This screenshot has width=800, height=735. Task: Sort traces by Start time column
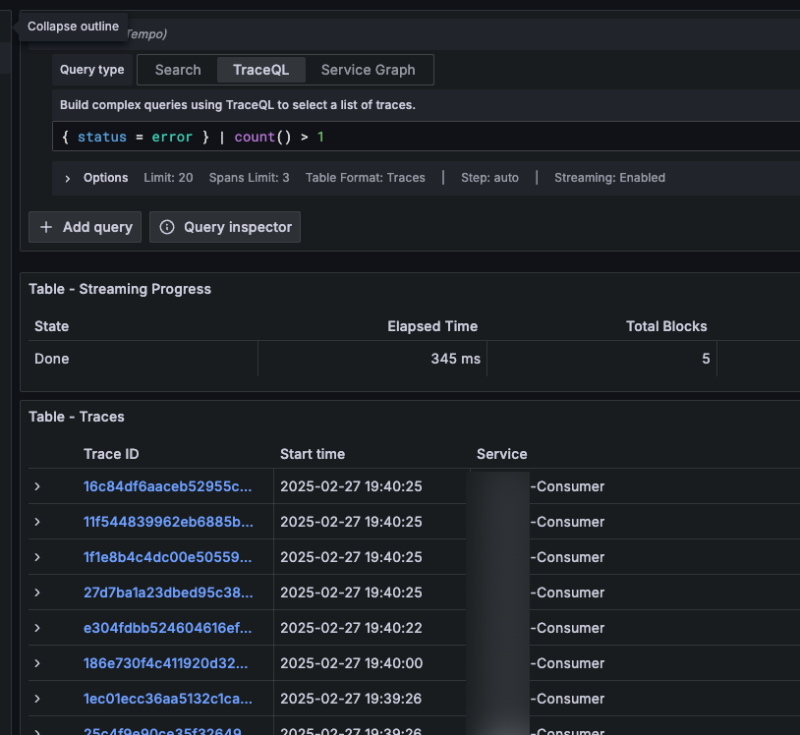click(312, 454)
